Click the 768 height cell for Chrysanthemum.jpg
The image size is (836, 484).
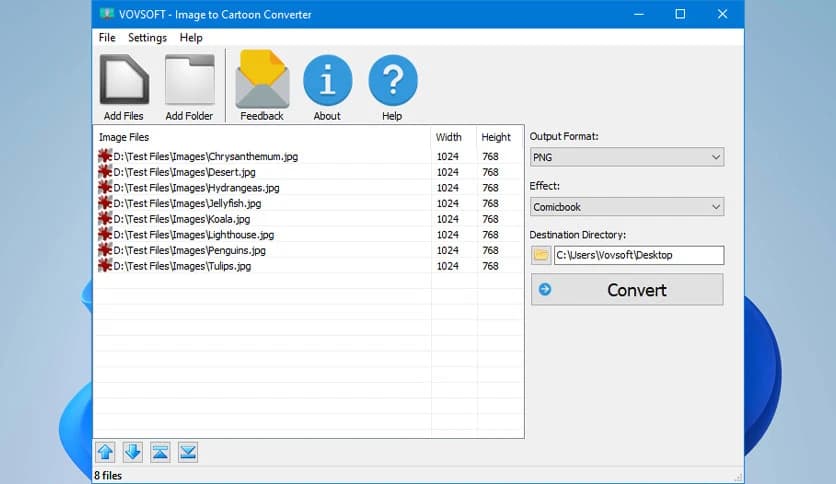[491, 156]
